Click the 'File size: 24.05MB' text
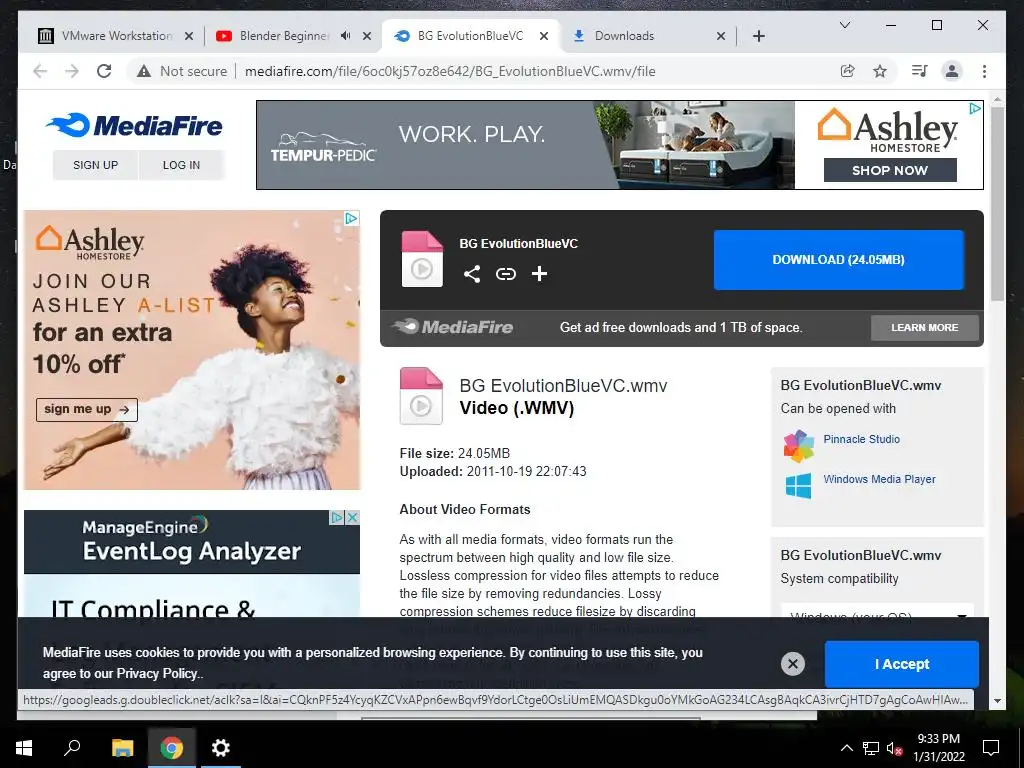The image size is (1024, 768). [x=455, y=453]
